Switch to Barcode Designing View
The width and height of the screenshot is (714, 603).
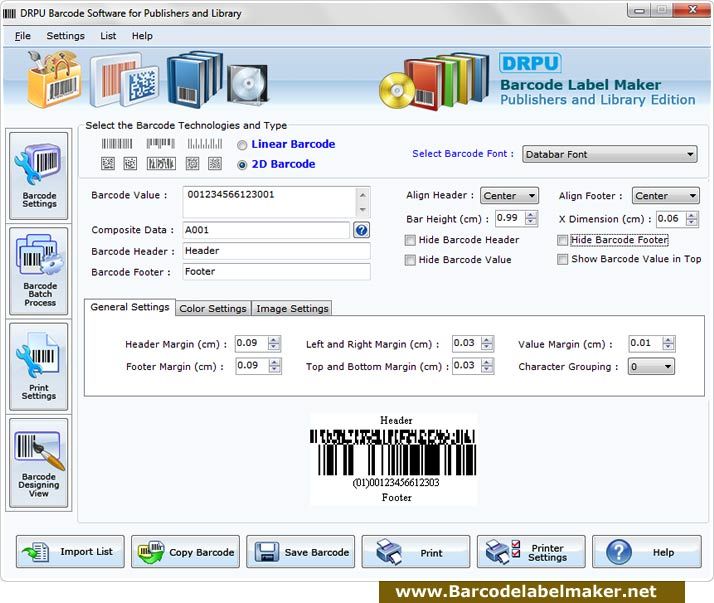(x=39, y=462)
